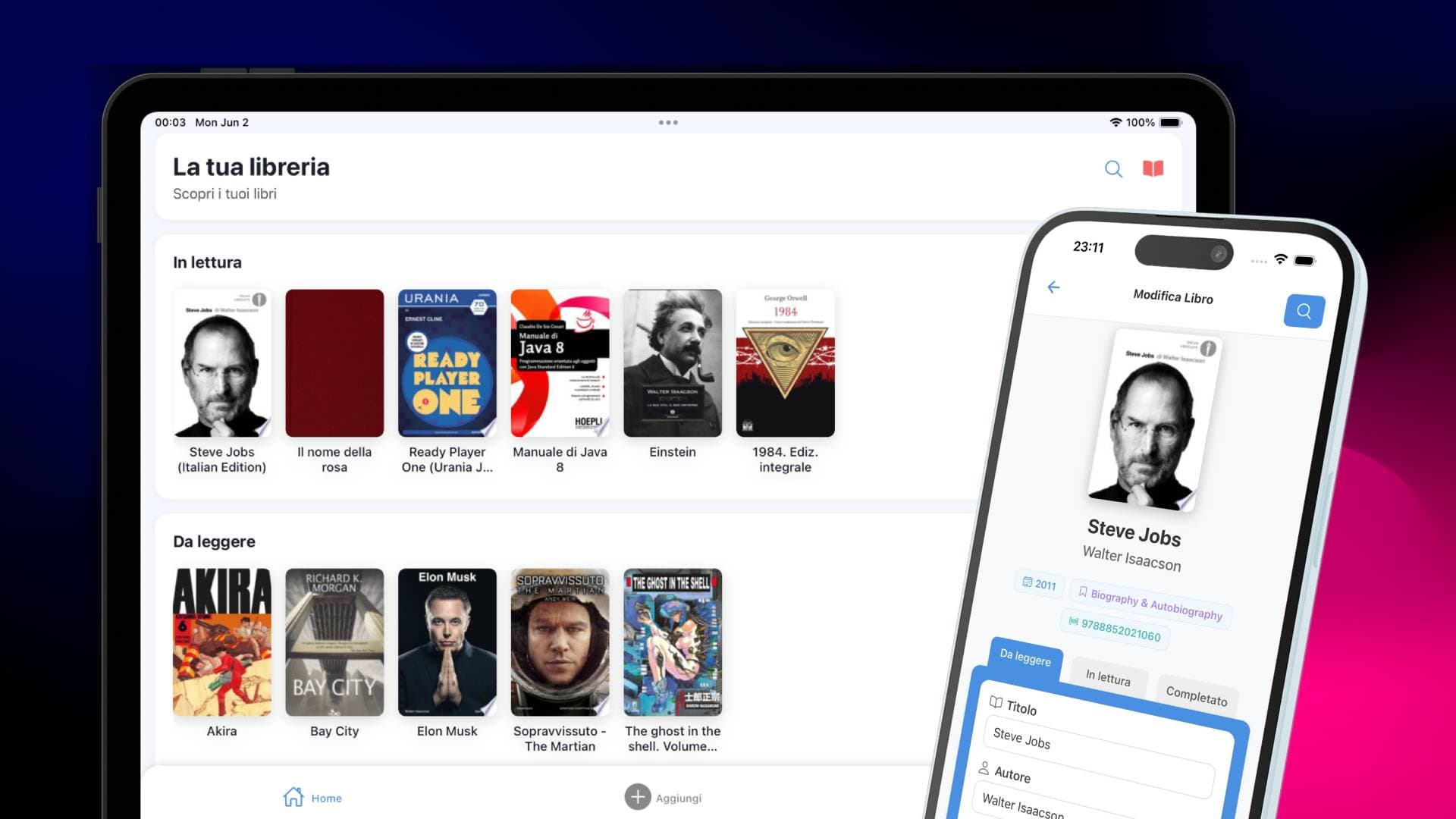The height and width of the screenshot is (819, 1456).
Task: Tap the phone battery icon
Action: pyautogui.click(x=1305, y=261)
